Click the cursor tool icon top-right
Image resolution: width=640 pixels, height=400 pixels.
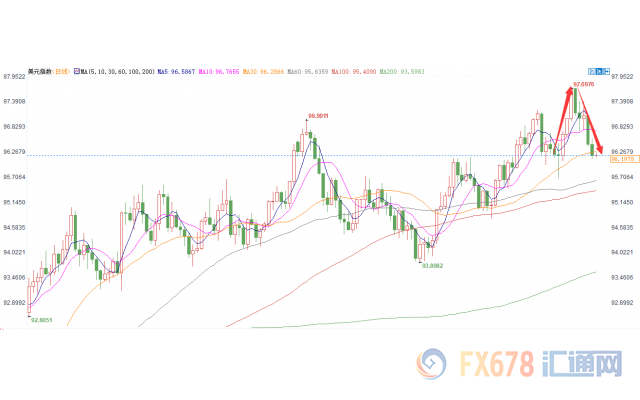point(599,71)
